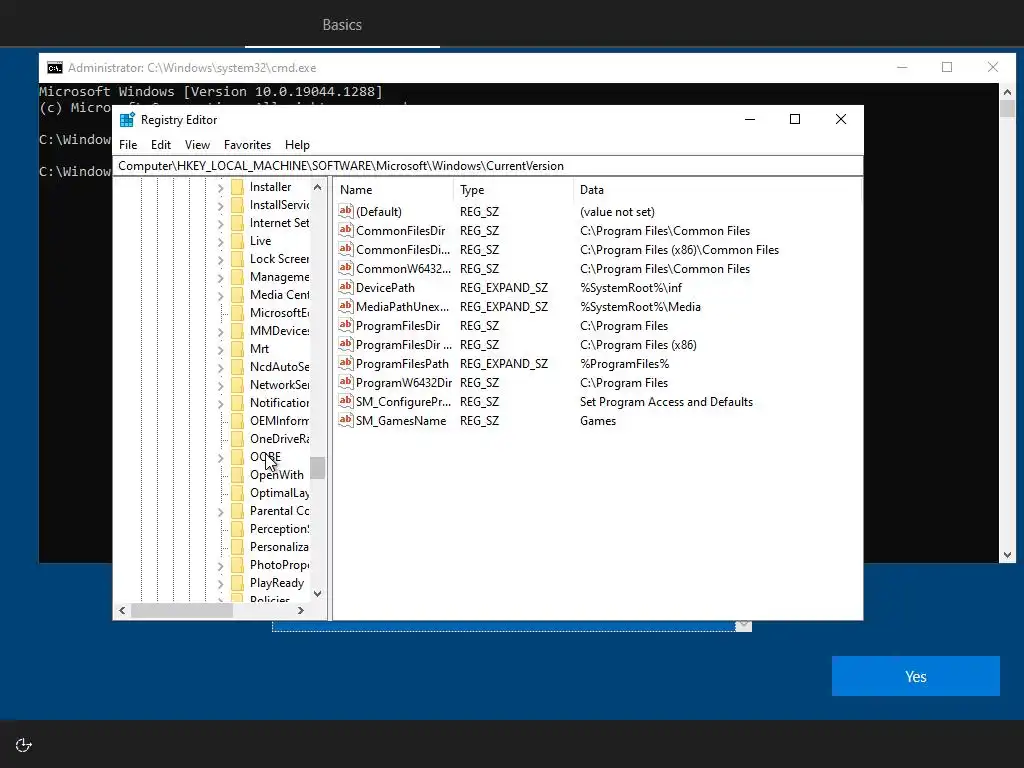Click the MicrosoftE folder icon

237,313
